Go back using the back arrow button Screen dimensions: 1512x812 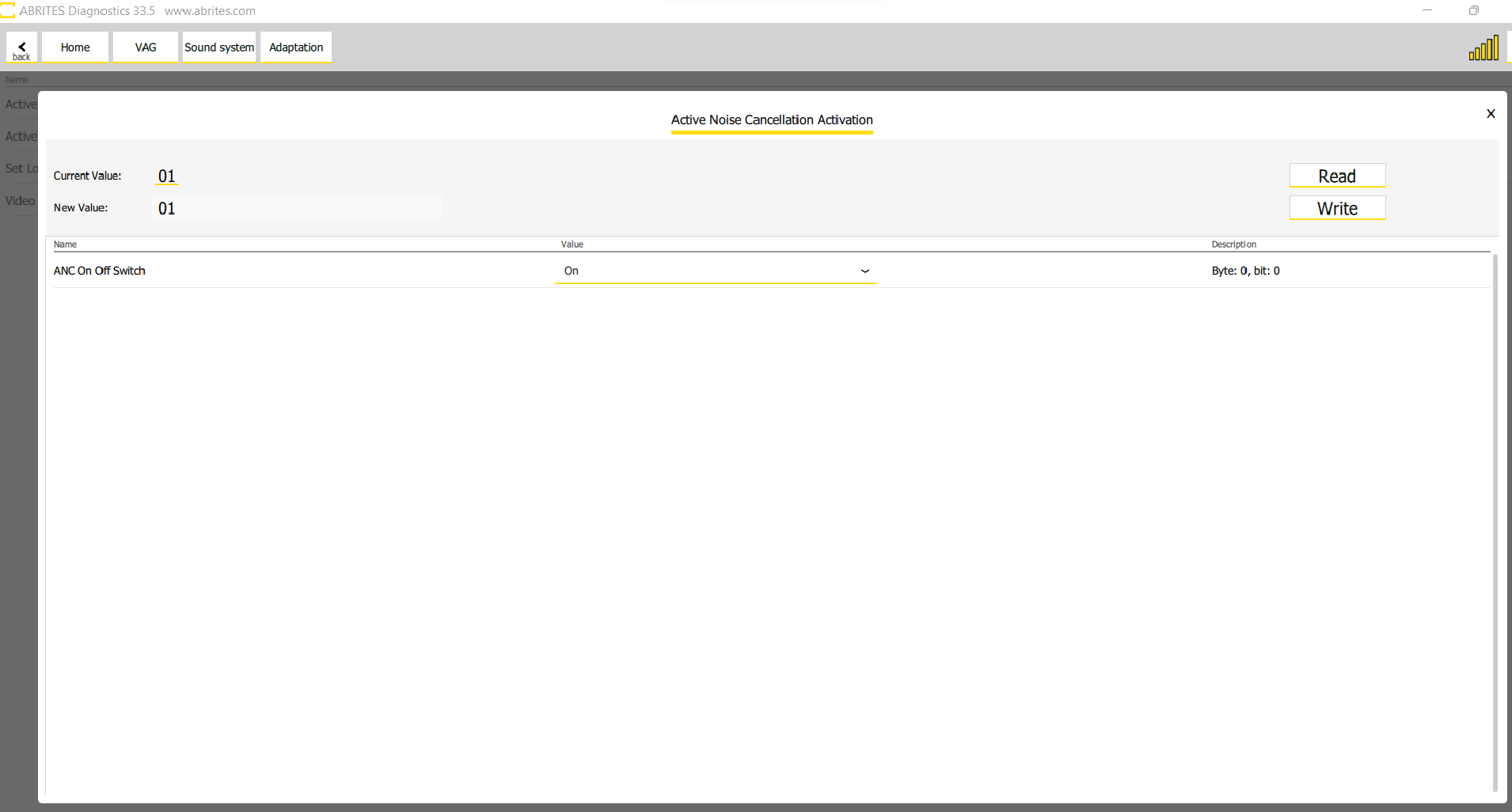click(21, 47)
